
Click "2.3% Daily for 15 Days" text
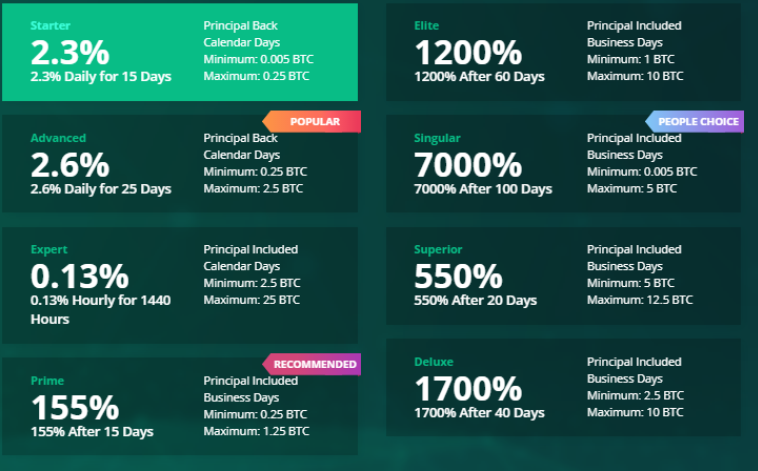point(101,76)
